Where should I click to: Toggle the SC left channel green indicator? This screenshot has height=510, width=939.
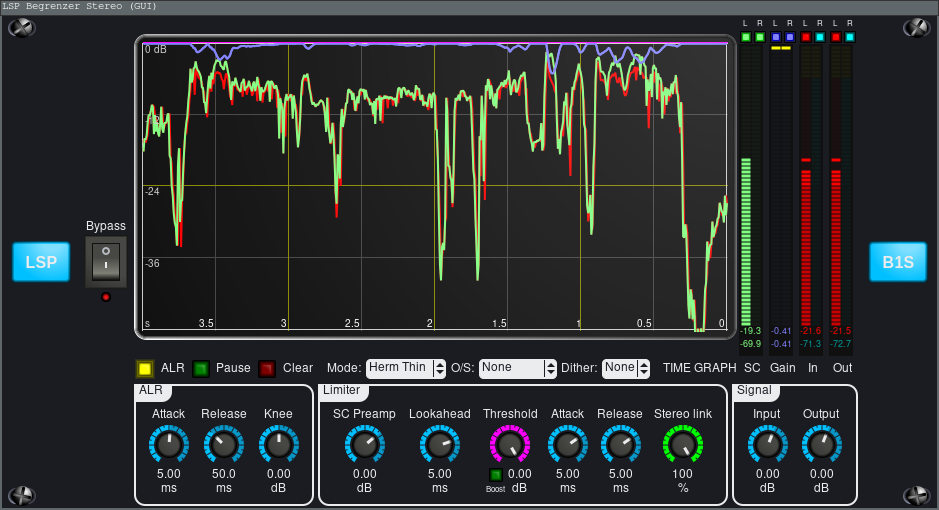746,37
